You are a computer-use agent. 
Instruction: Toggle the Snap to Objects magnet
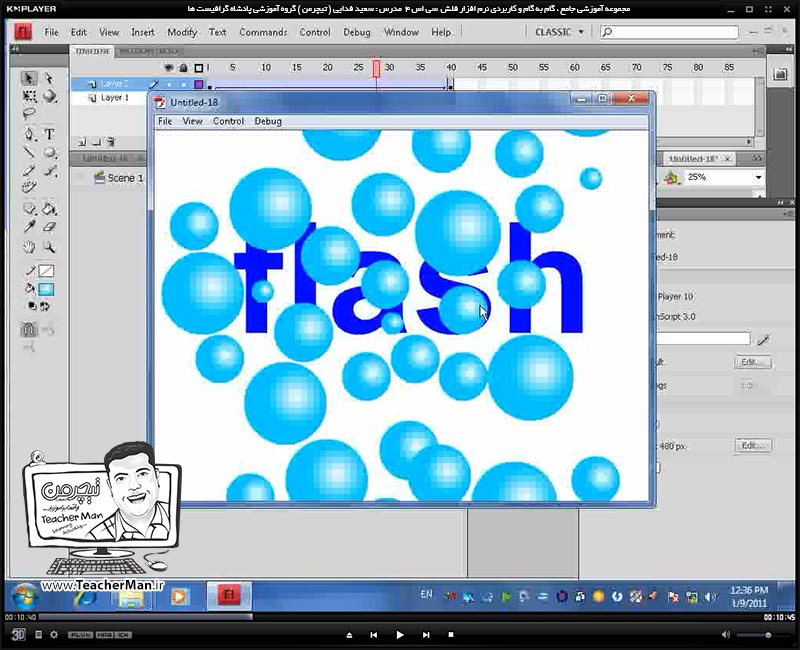pyautogui.click(x=29, y=330)
